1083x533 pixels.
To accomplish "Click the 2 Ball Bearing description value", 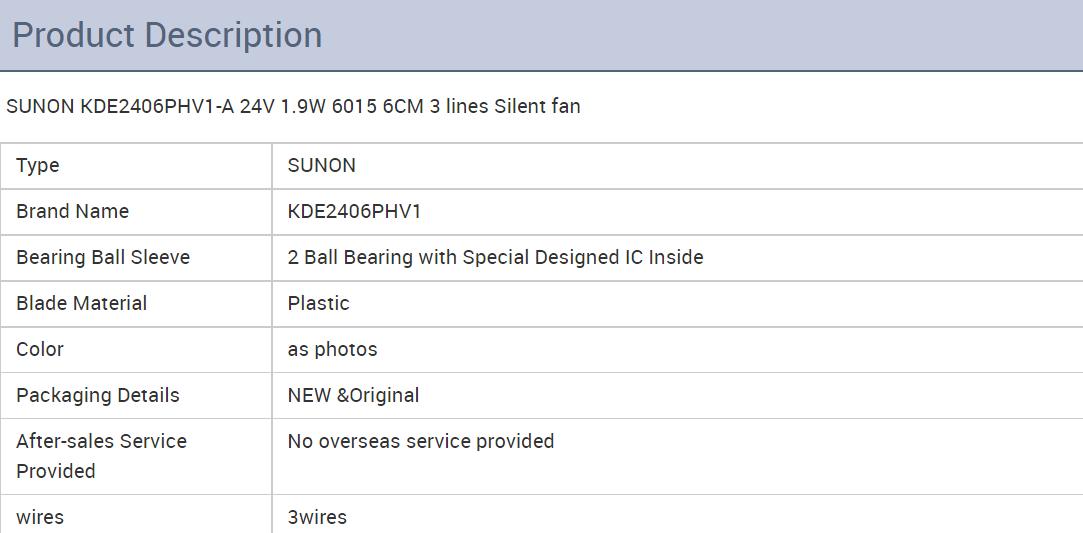I will (495, 258).
